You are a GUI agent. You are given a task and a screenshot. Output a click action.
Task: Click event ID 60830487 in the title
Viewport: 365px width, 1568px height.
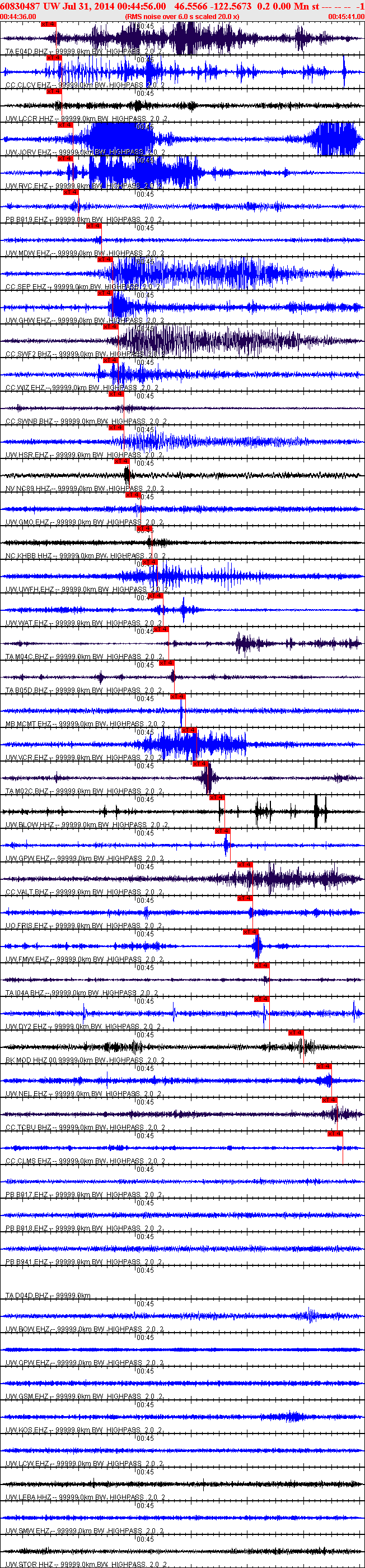pos(21,6)
